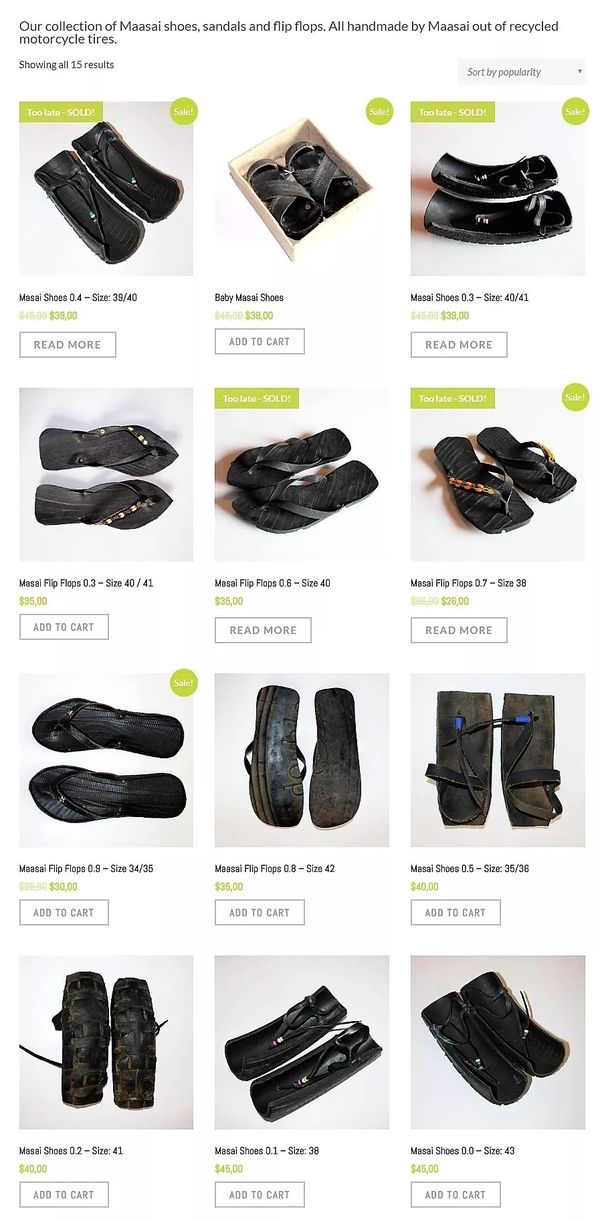The height and width of the screenshot is (1221, 600).
Task: Open the Maasai Flip Flops 0.8 product image
Action: point(302,760)
